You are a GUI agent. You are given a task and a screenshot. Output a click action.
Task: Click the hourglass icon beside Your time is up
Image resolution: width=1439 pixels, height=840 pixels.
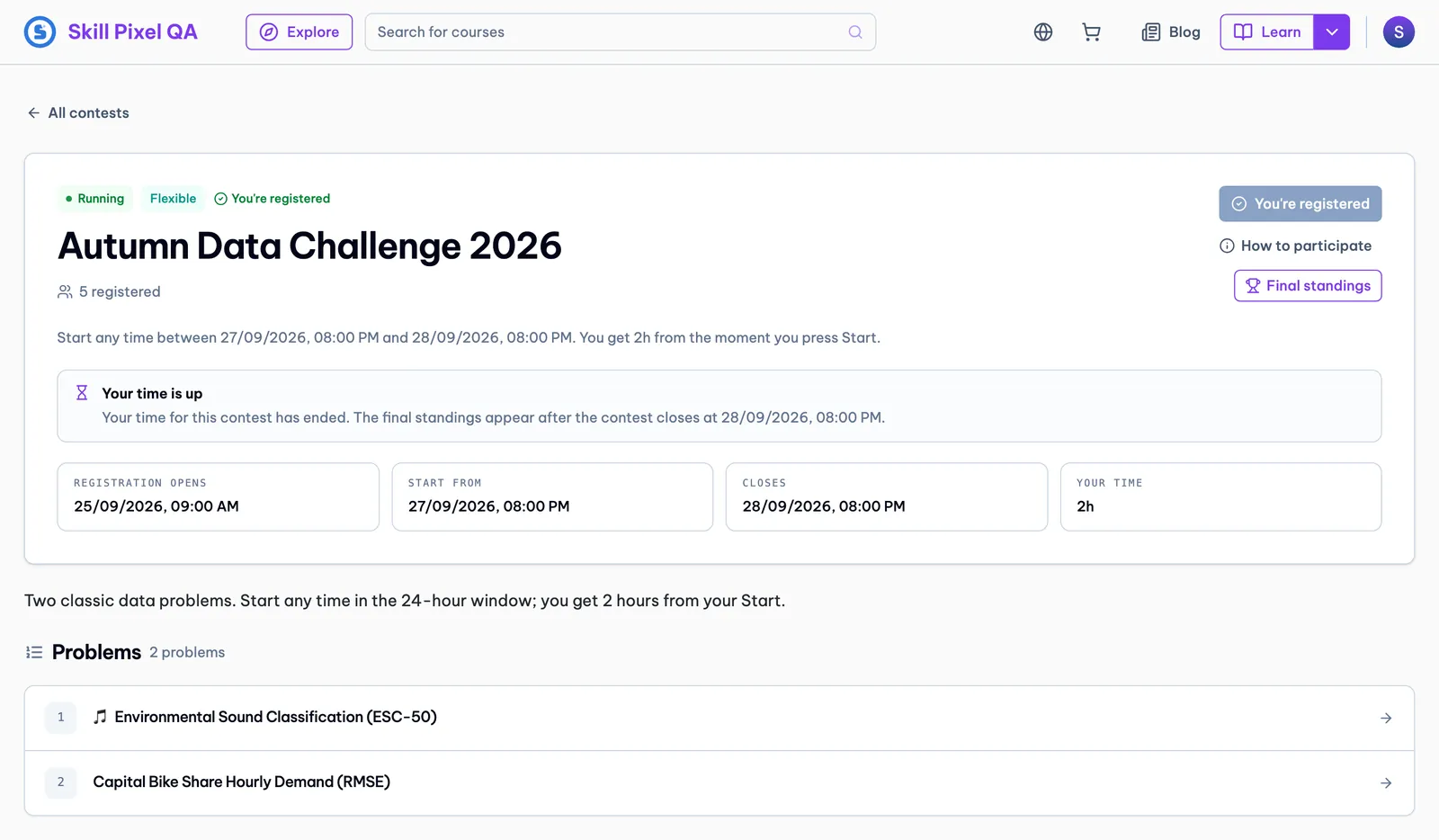82,393
